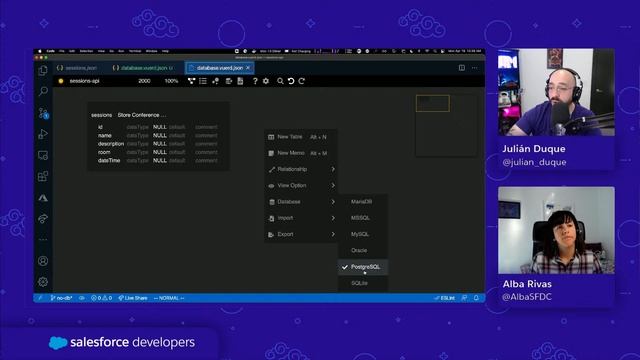Click the split editor icon
The height and width of the screenshot is (360, 640).
pos(462,68)
